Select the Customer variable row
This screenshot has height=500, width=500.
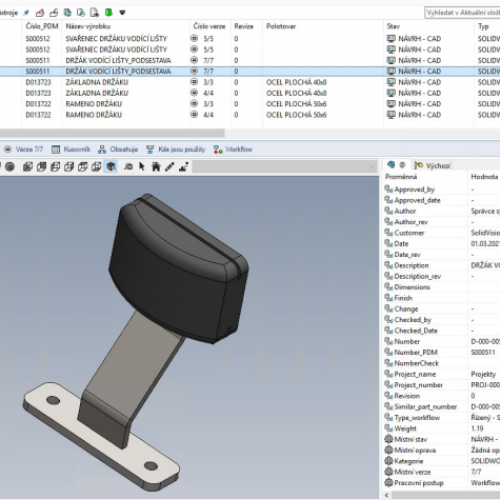click(442, 233)
